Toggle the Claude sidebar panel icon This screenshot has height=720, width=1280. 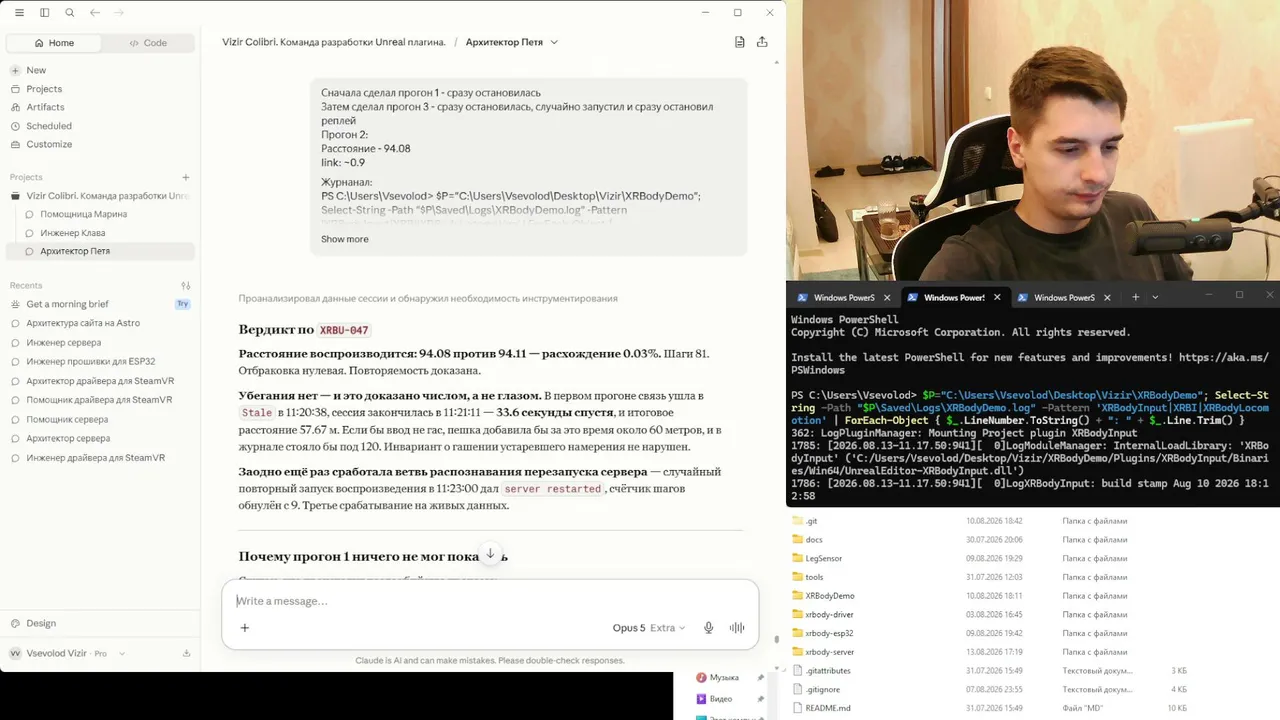click(44, 13)
